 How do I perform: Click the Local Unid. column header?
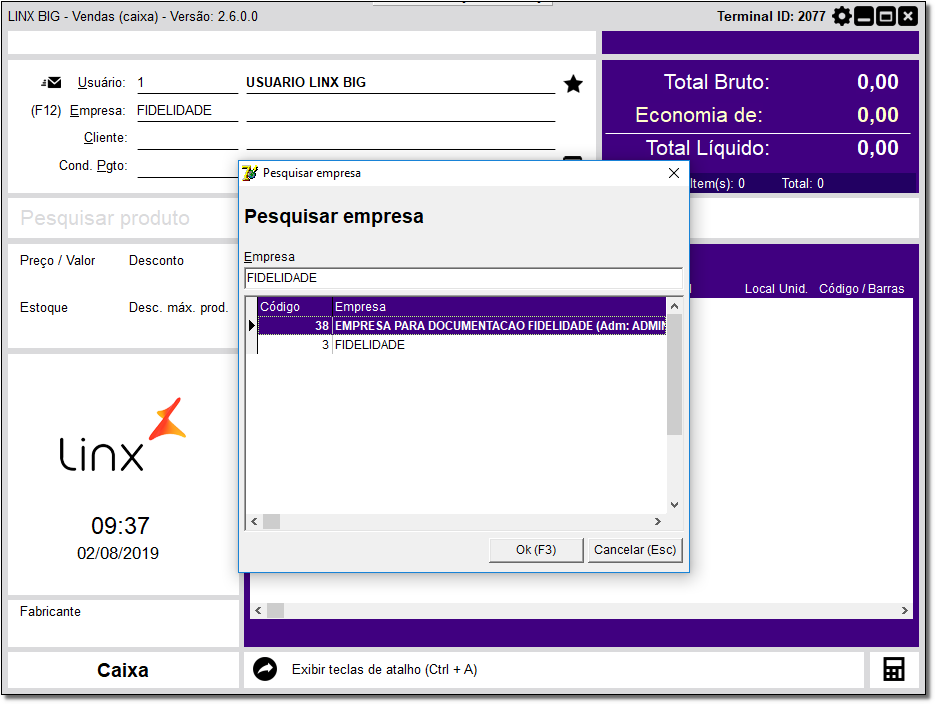(776, 289)
